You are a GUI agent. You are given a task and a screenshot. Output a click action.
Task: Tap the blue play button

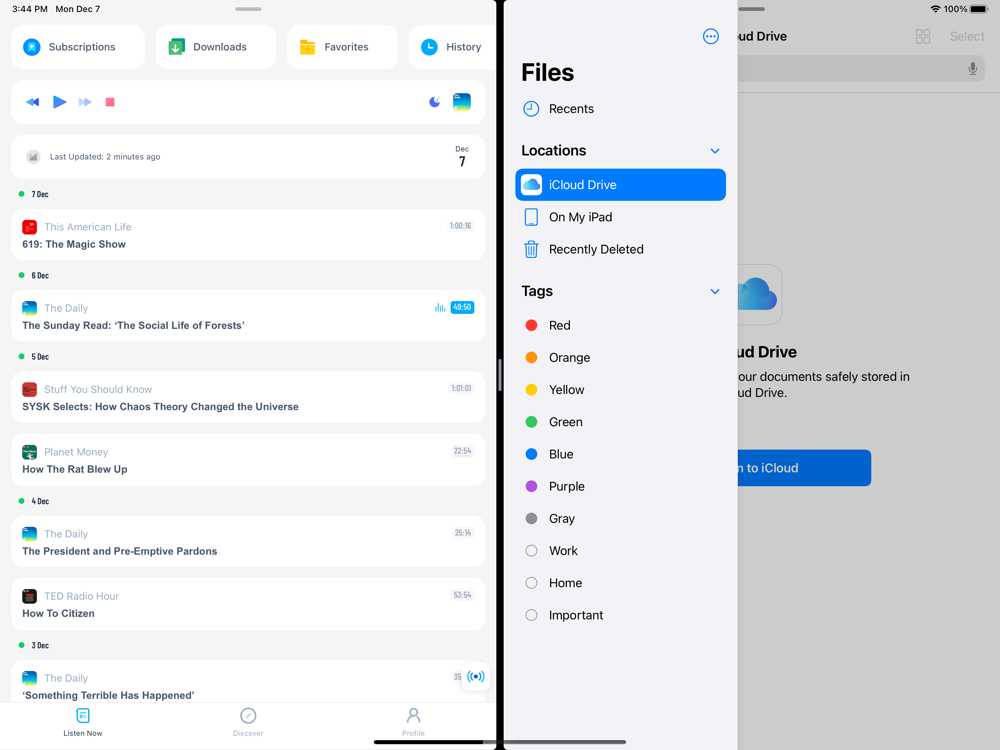(59, 102)
